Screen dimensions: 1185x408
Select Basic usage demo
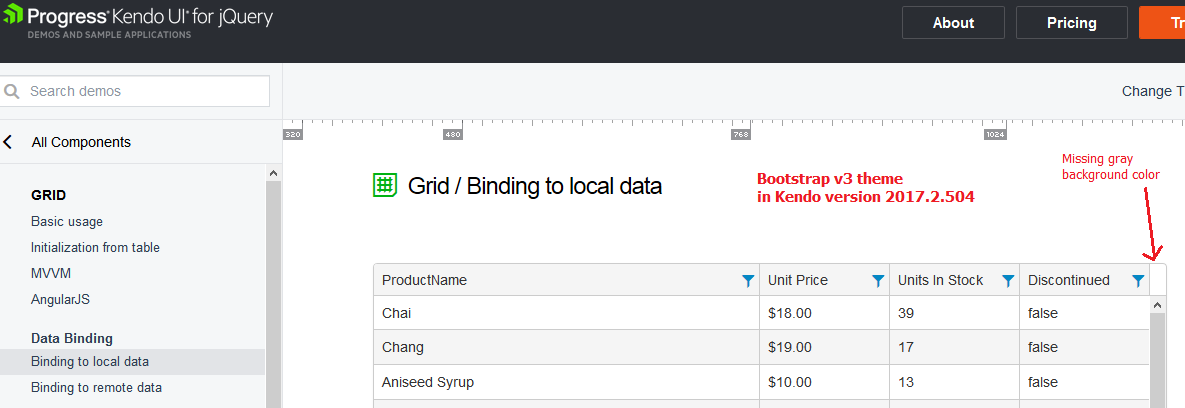(67, 221)
